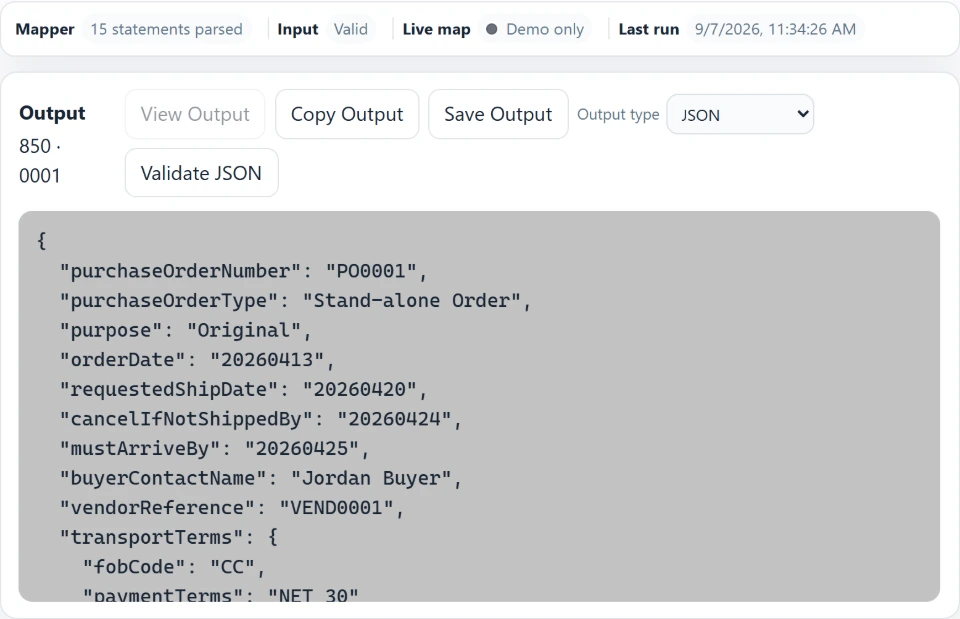Click the purchaseOrderType "Stand-alone Order" line

coord(295,301)
